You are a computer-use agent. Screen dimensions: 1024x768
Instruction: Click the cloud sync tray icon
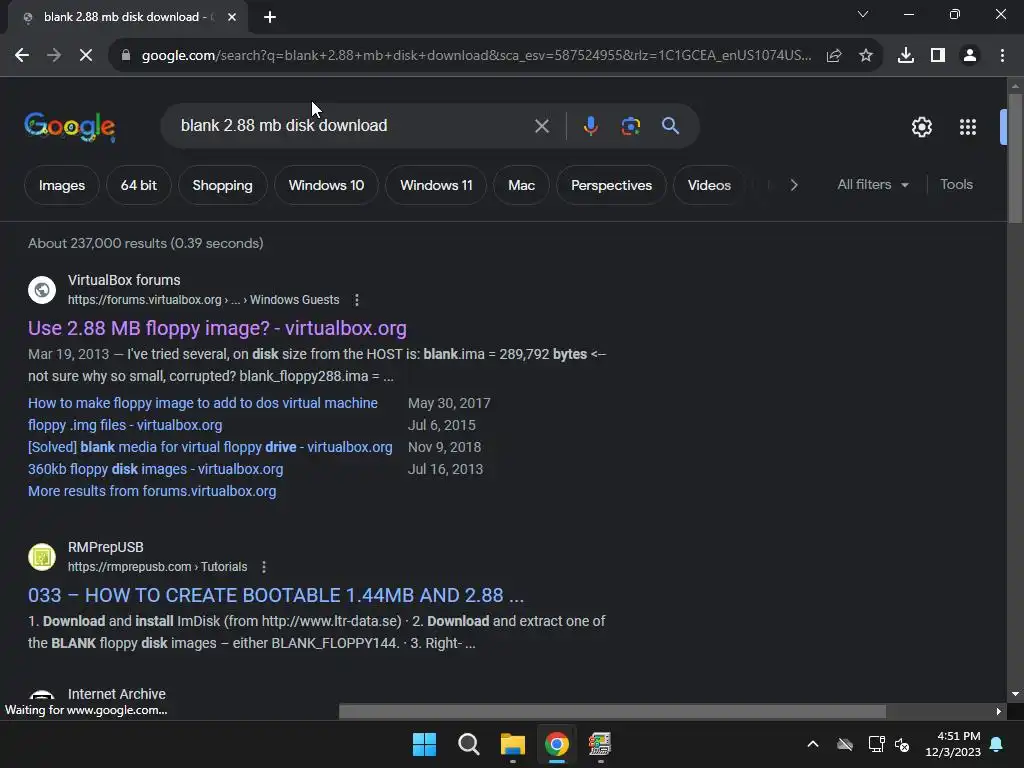click(x=845, y=744)
